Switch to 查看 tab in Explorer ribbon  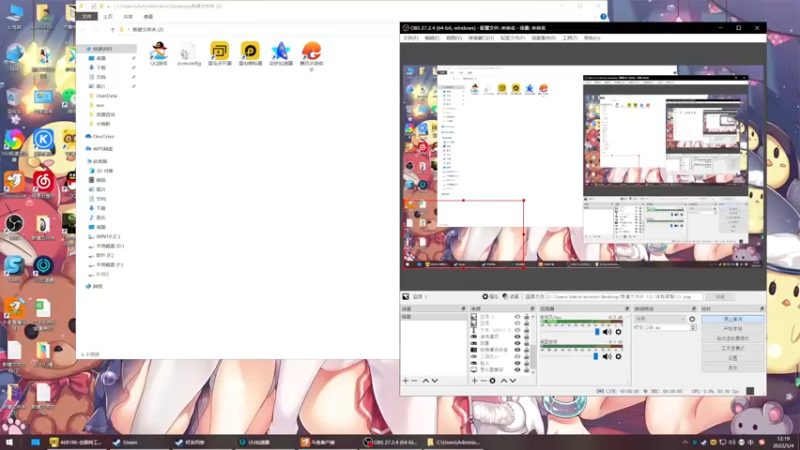pyautogui.click(x=148, y=17)
